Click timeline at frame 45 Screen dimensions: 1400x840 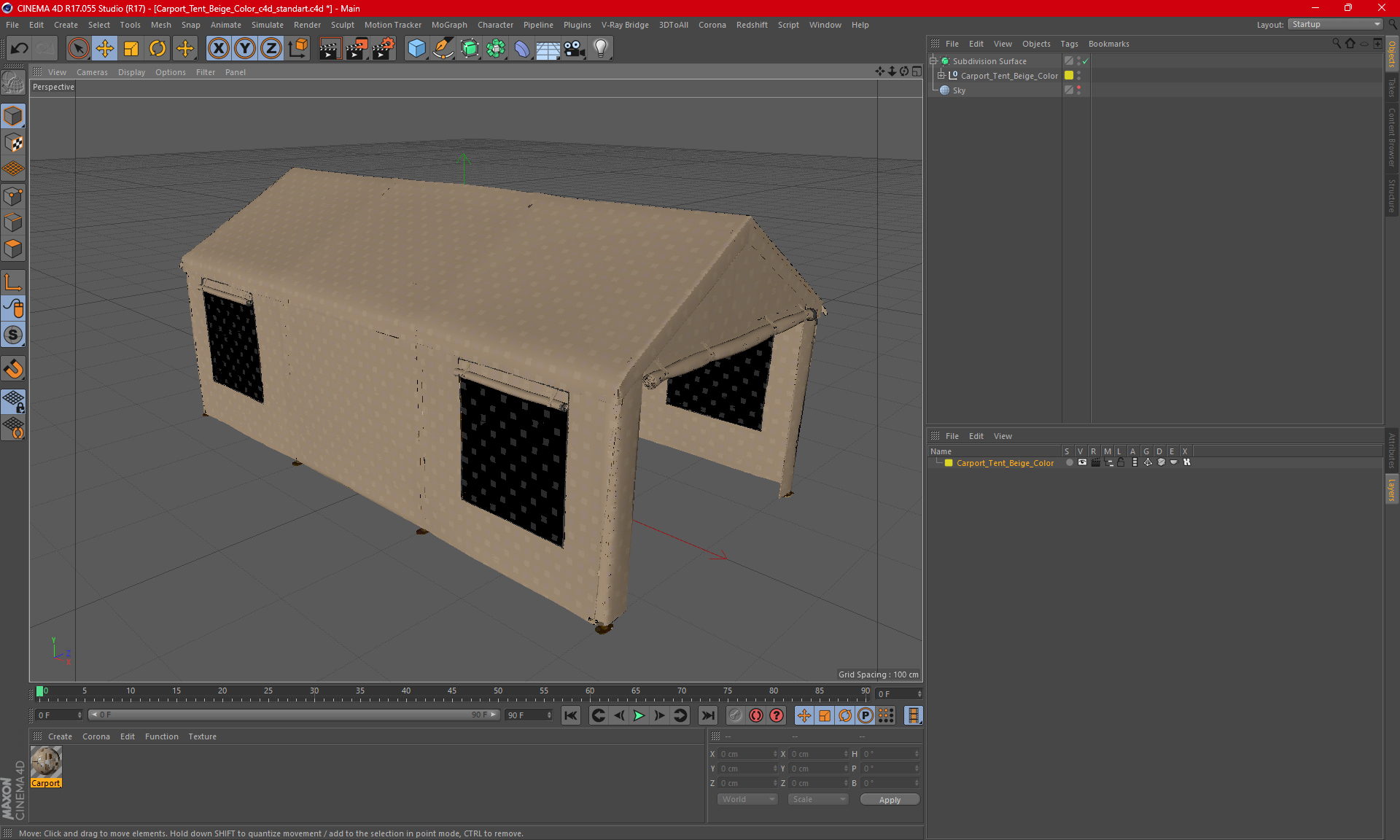[452, 692]
